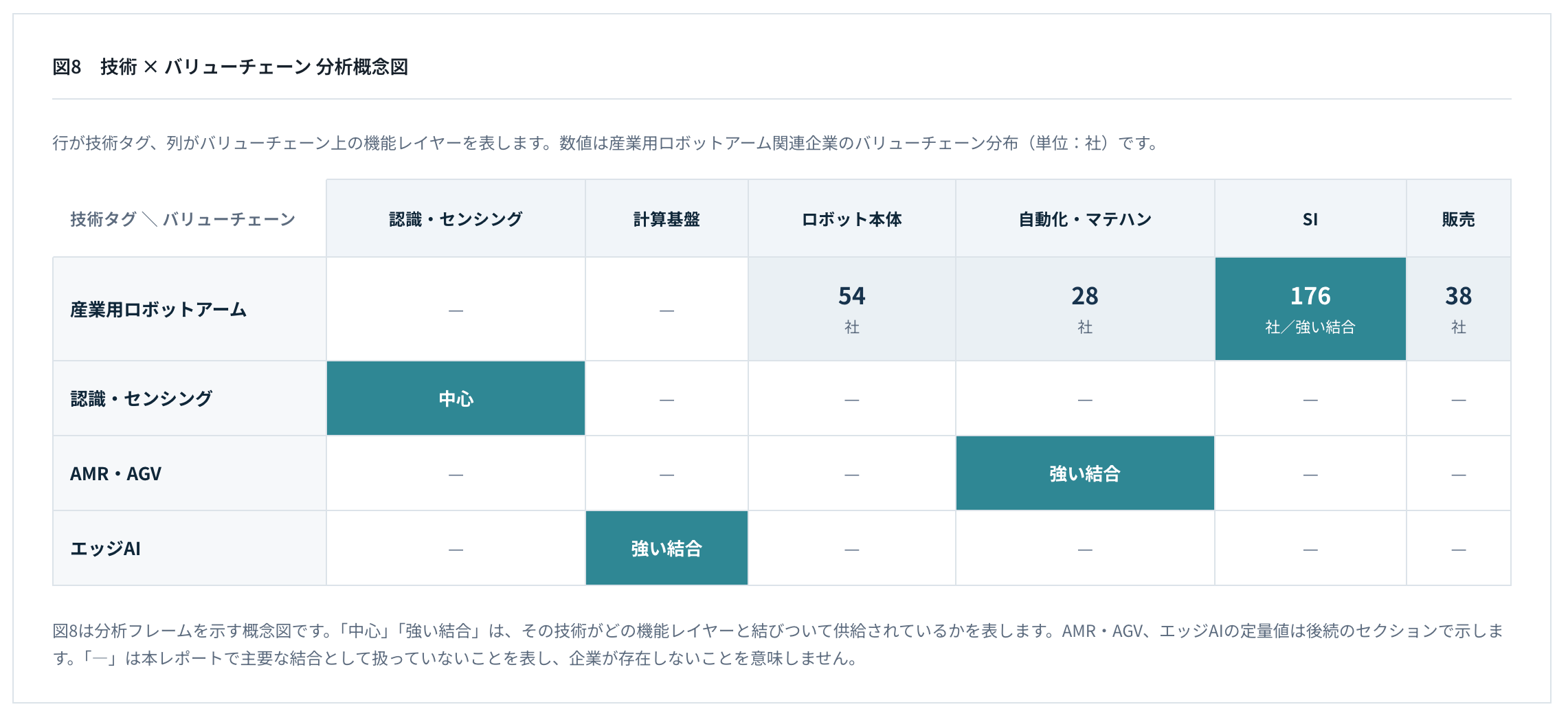
Task: Click the 強い結合 cell in エッジAI row
Action: pos(667,548)
